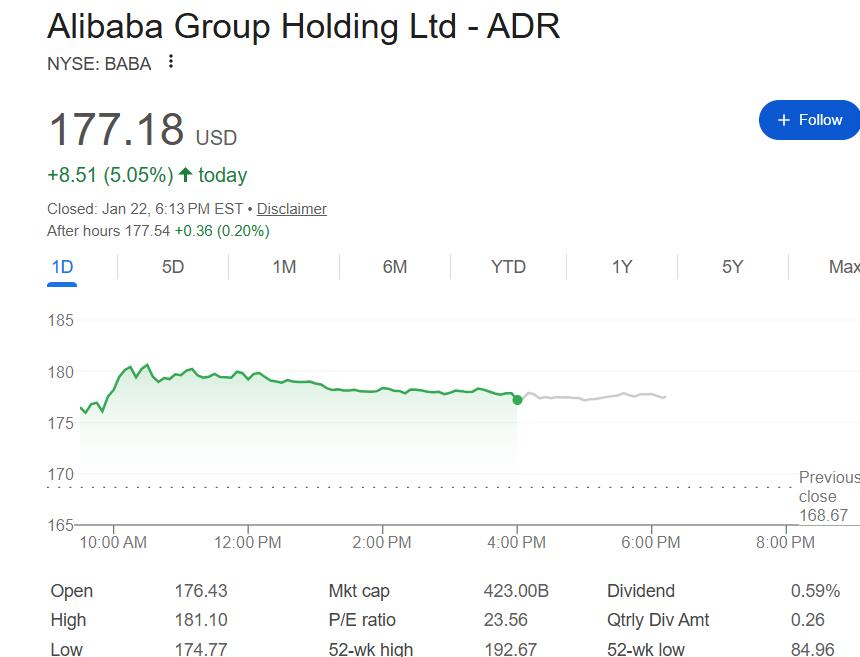
Task: Switch to the 1M chart range
Action: 284,267
